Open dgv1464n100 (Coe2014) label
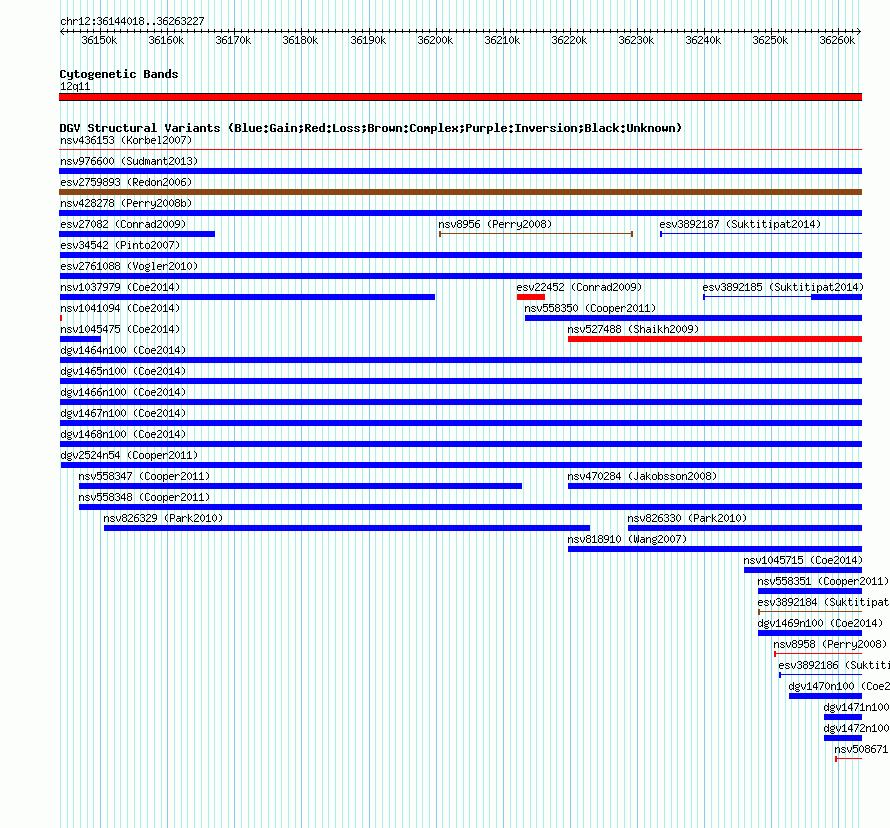The width and height of the screenshot is (890, 828). [123, 350]
